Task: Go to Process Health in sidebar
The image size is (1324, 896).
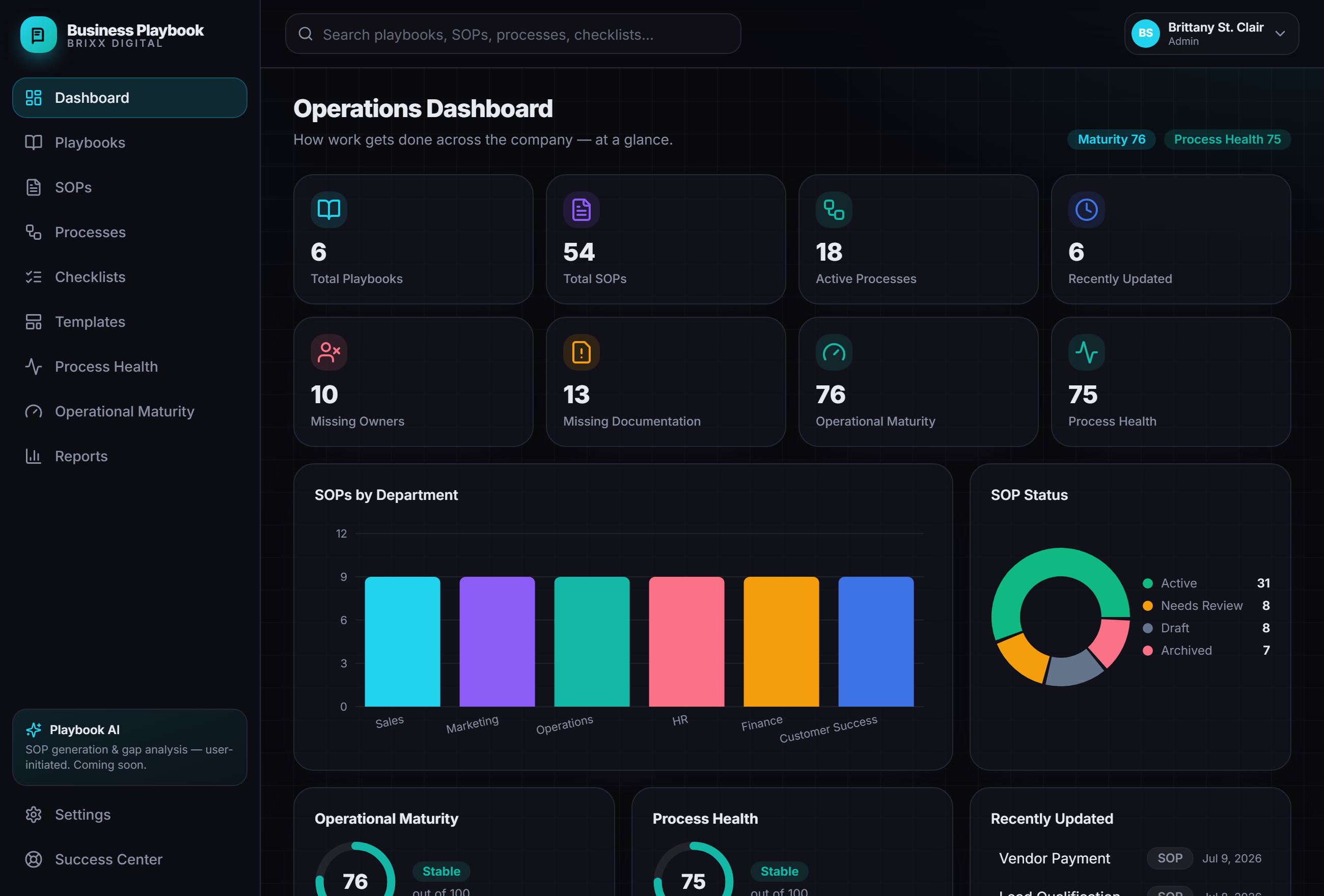Action: click(130, 366)
